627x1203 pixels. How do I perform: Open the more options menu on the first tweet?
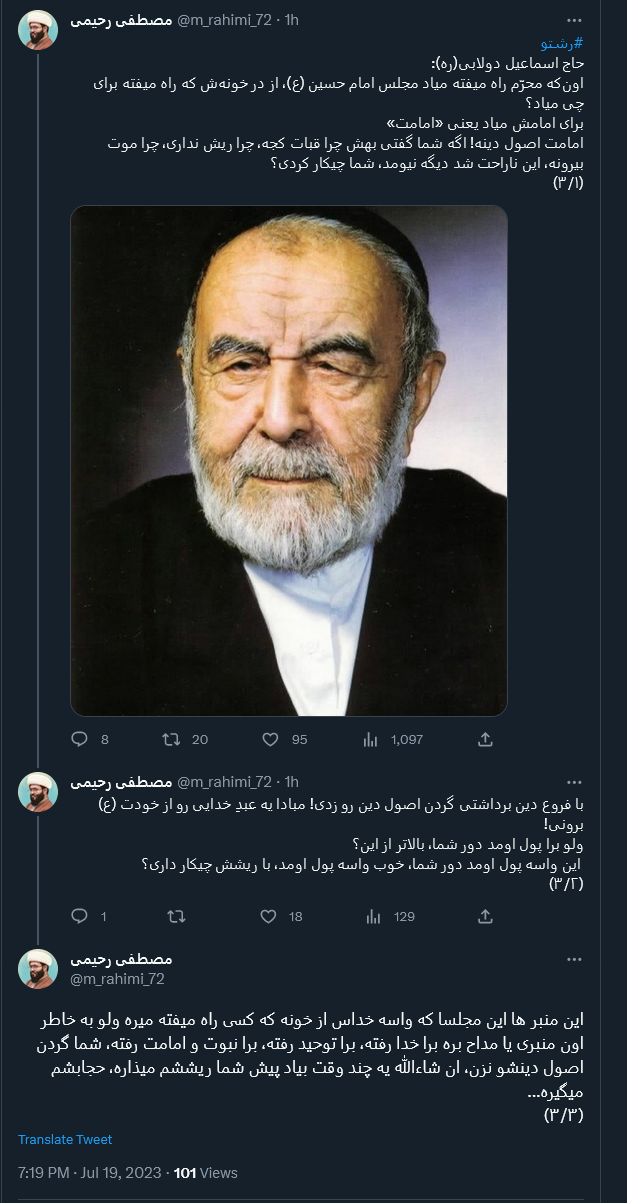572,18
